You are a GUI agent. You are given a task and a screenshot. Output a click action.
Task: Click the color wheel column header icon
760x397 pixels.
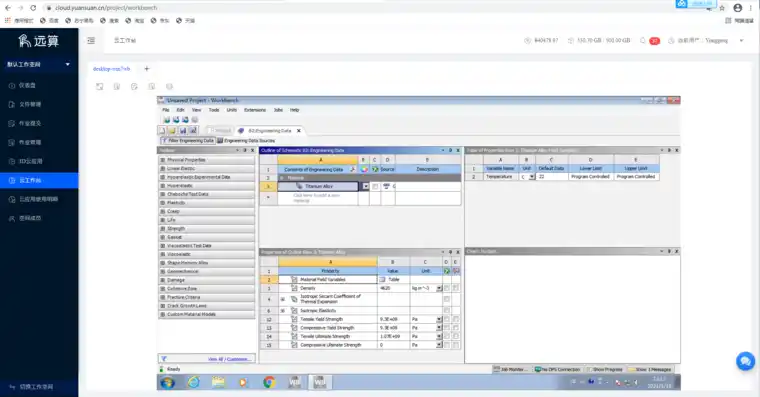364,169
